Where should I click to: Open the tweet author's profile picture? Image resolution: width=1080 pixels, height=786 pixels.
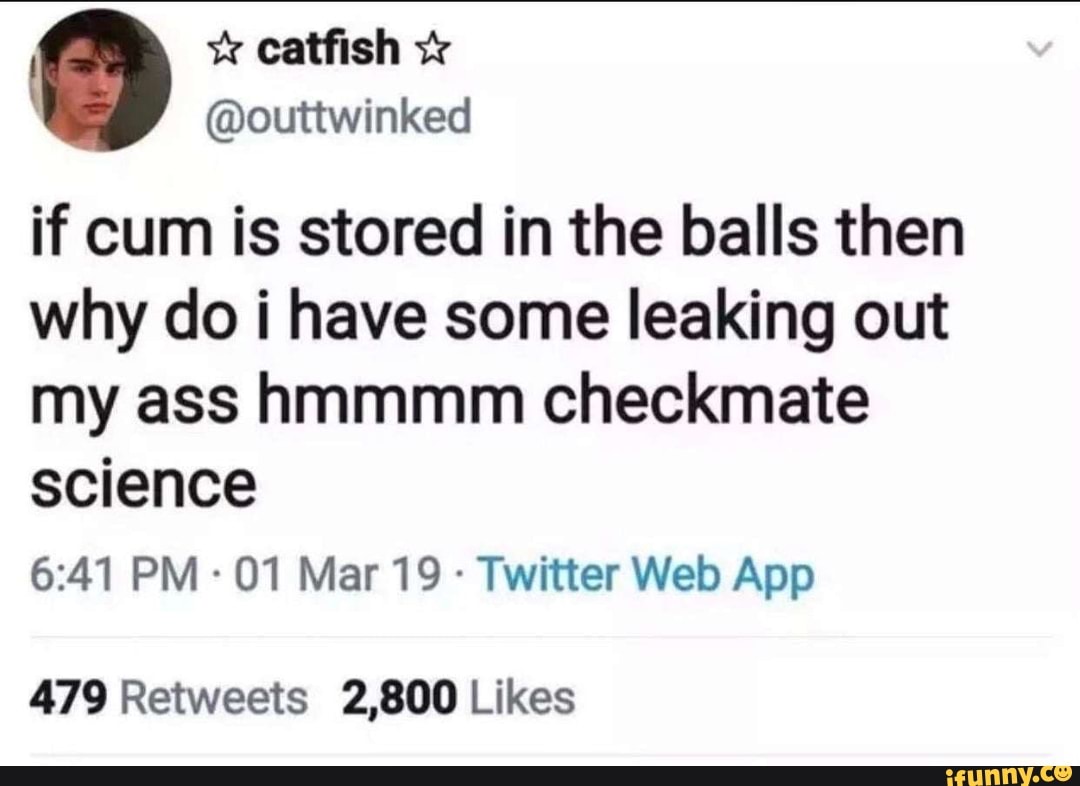(x=100, y=80)
